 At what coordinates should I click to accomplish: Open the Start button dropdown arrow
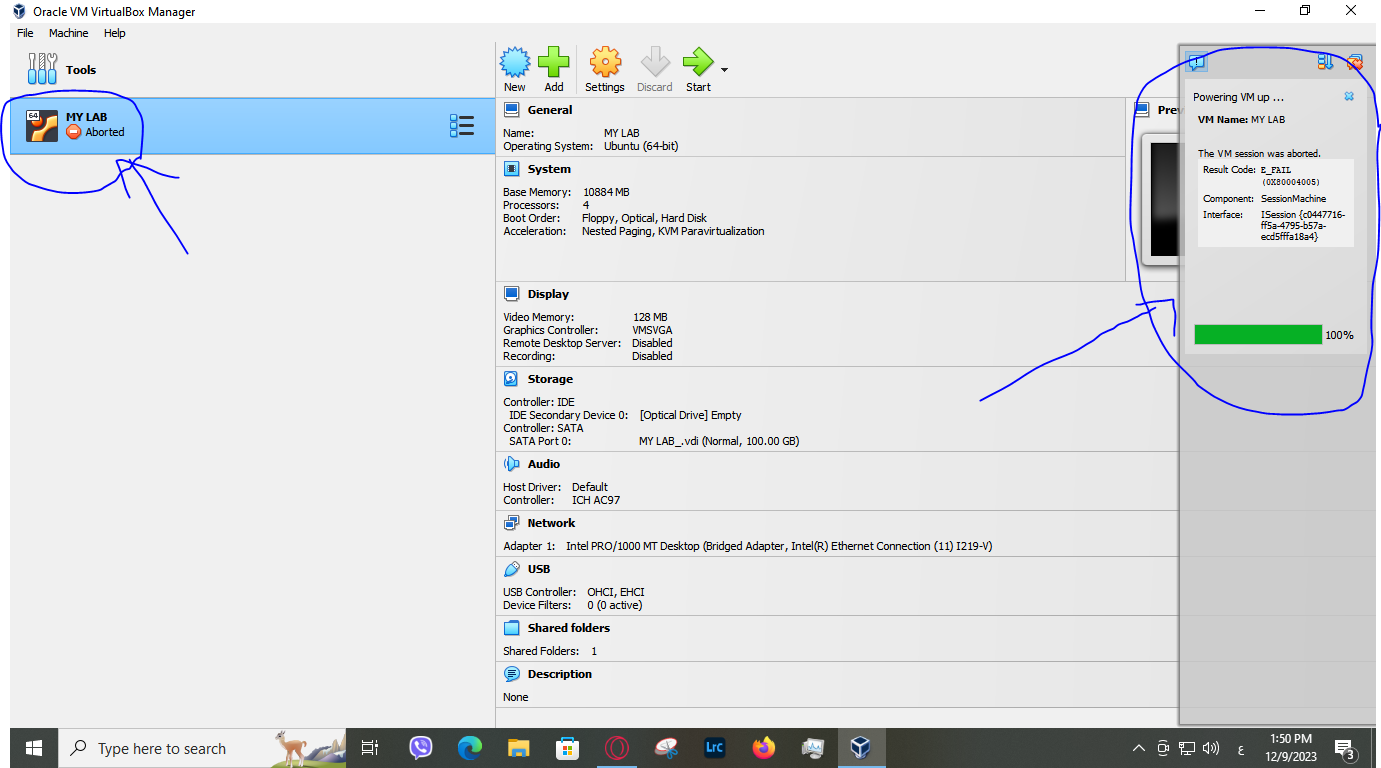tap(724, 70)
